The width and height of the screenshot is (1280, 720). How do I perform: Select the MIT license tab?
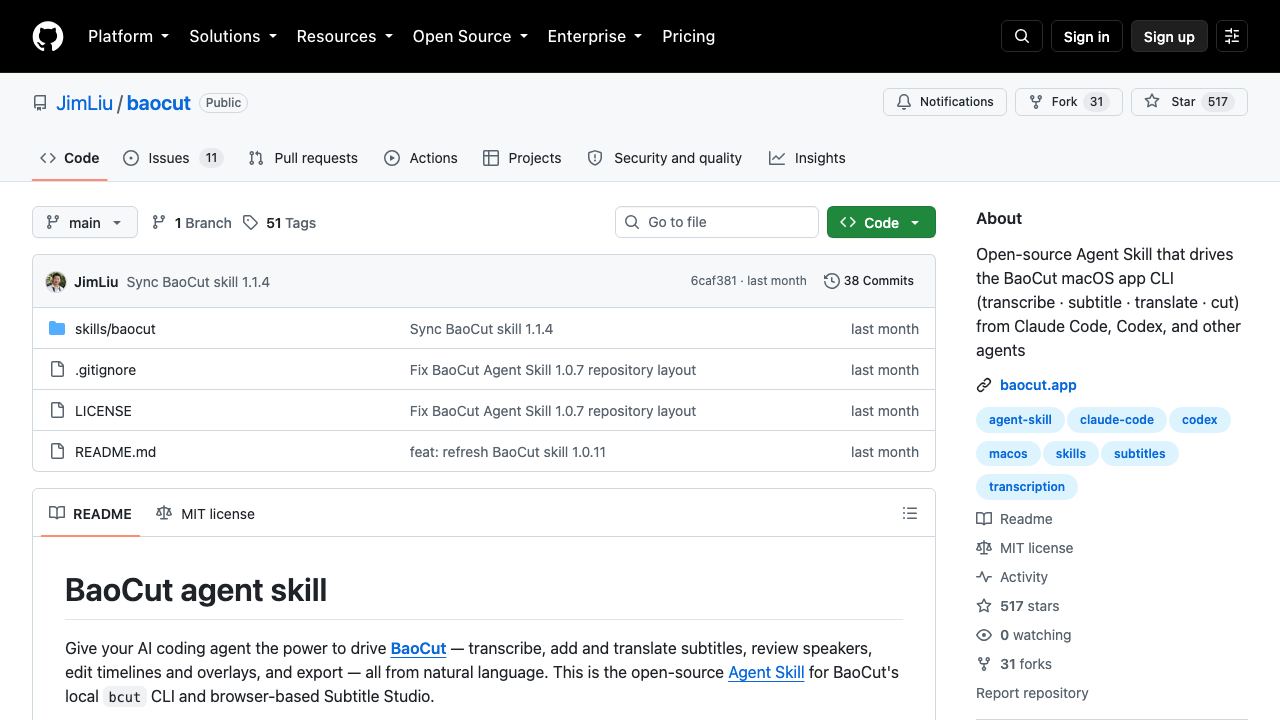[205, 514]
